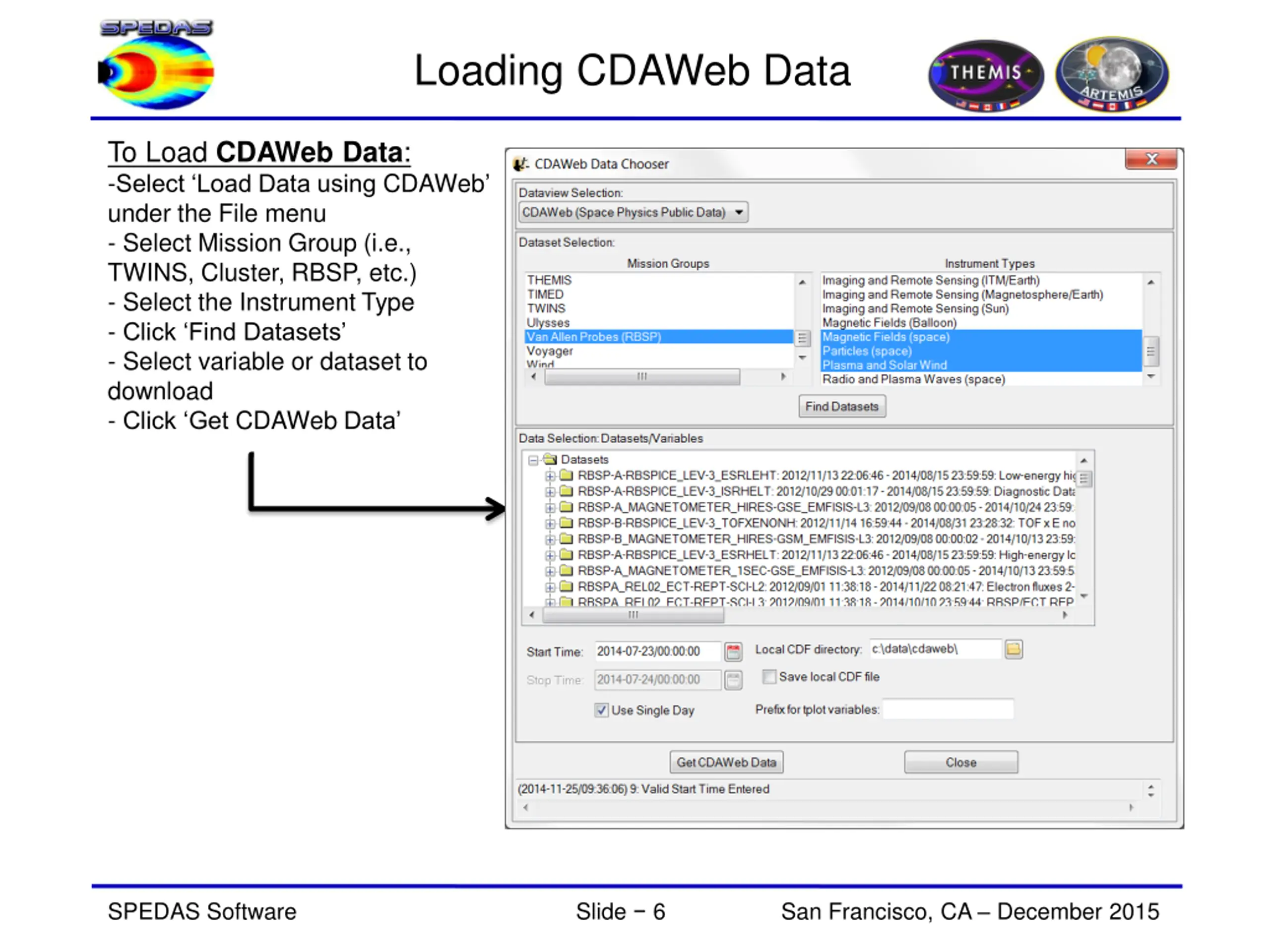Select Van Allen Probes (RBSP) mission group
The image size is (1270, 952).
pyautogui.click(x=658, y=337)
